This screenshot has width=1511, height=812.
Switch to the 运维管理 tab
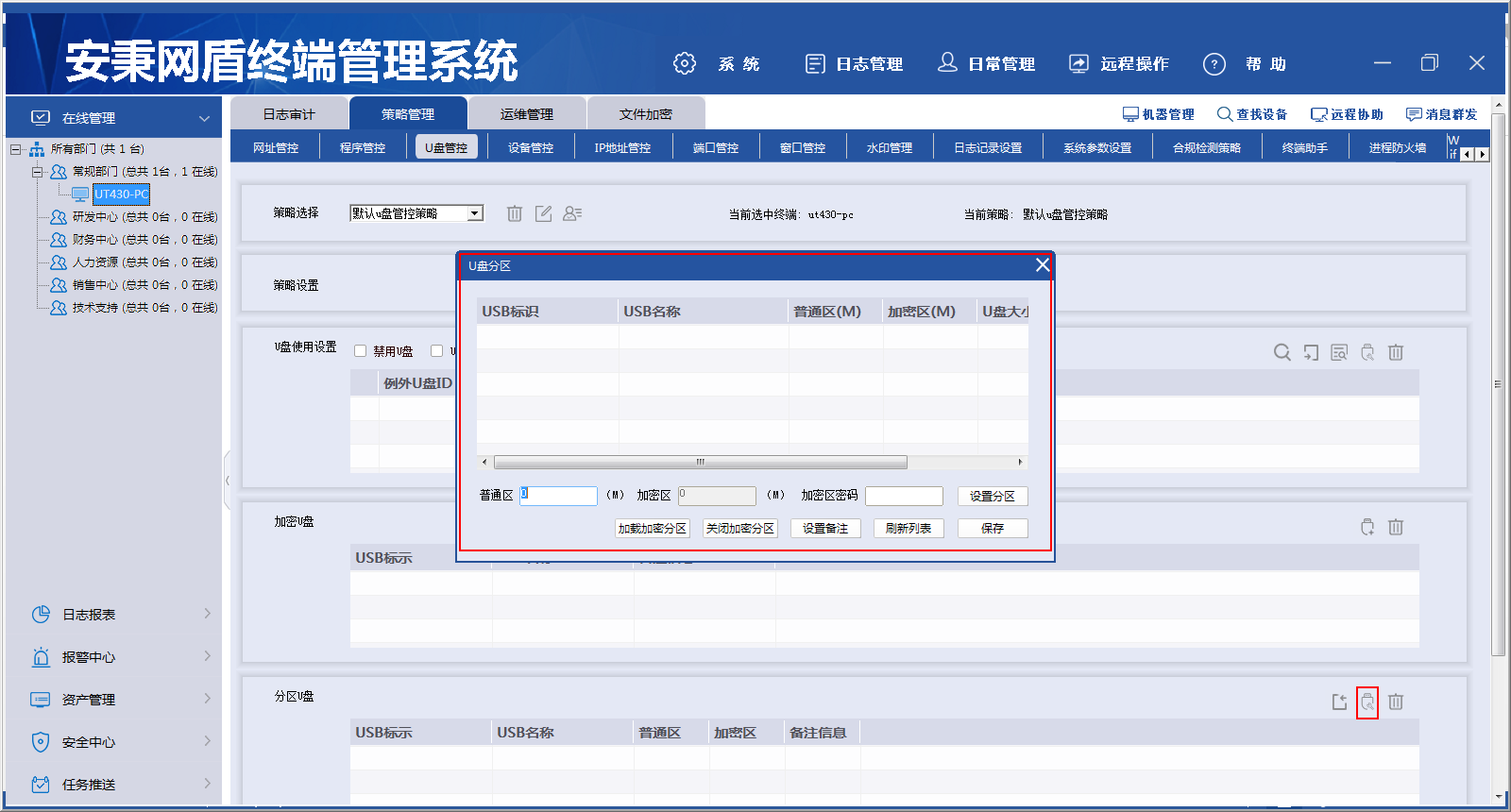point(526,114)
